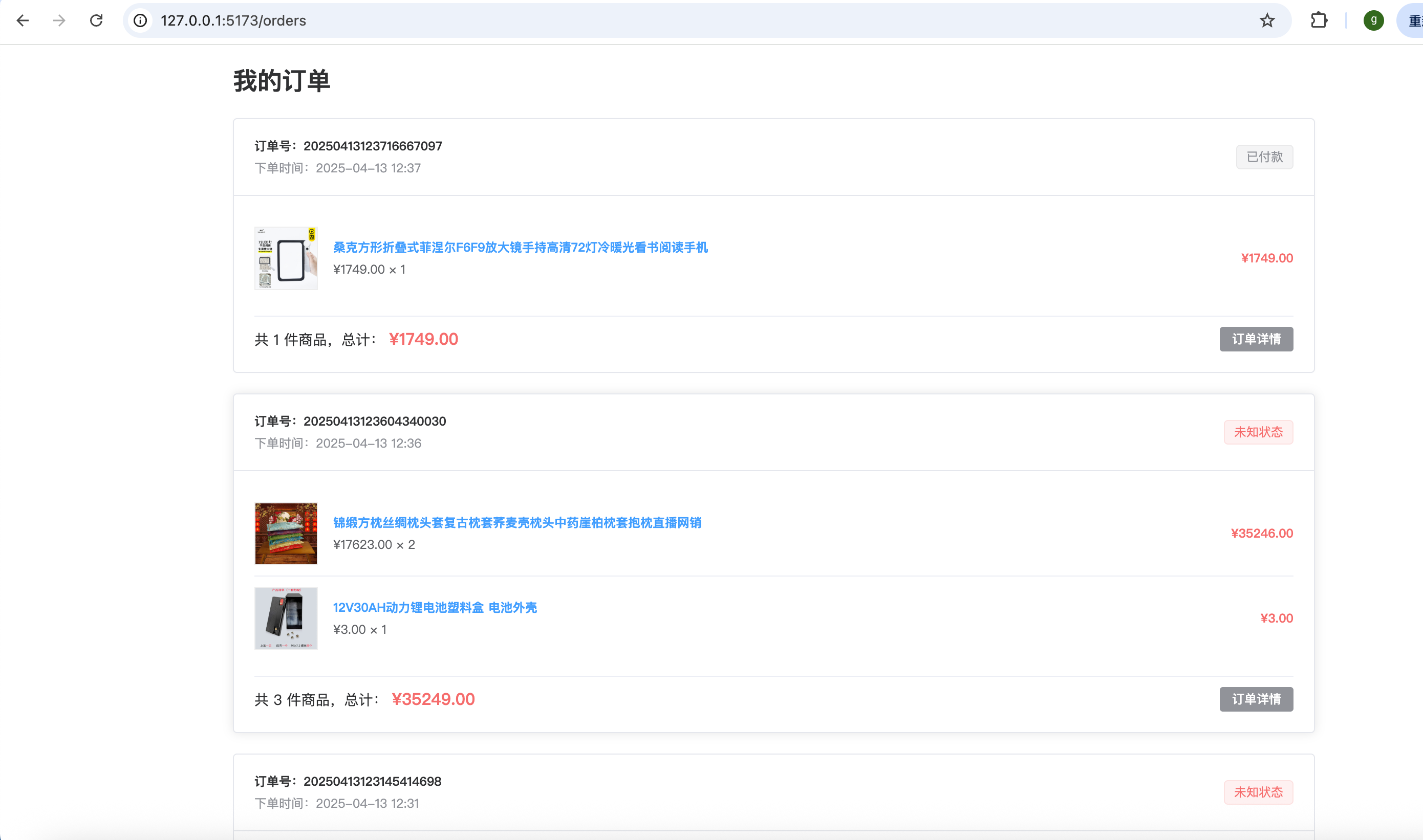Open the green profile avatar
The height and width of the screenshot is (840, 1423).
tap(1373, 21)
